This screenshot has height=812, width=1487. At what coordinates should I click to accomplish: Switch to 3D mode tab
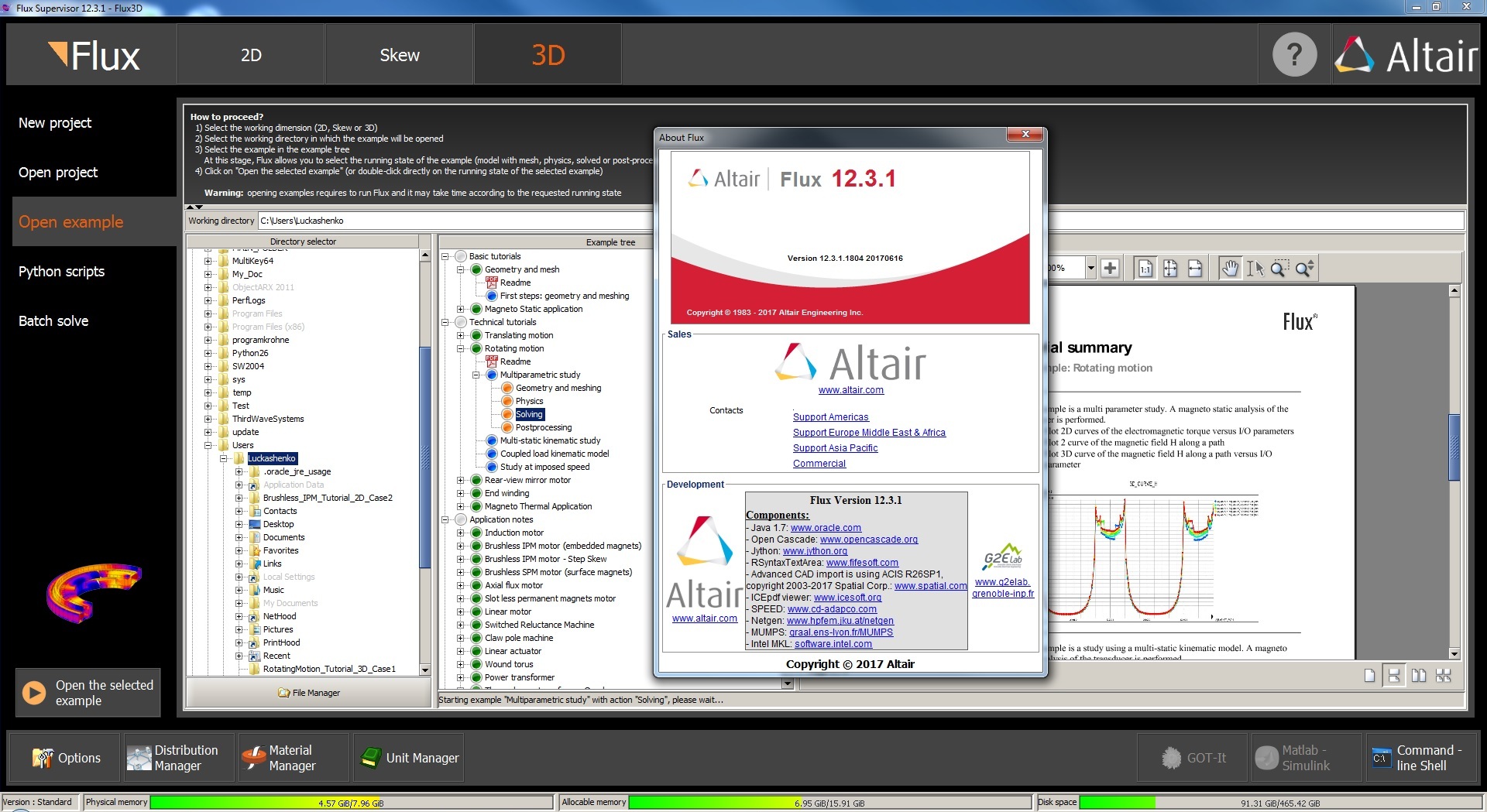(x=548, y=54)
